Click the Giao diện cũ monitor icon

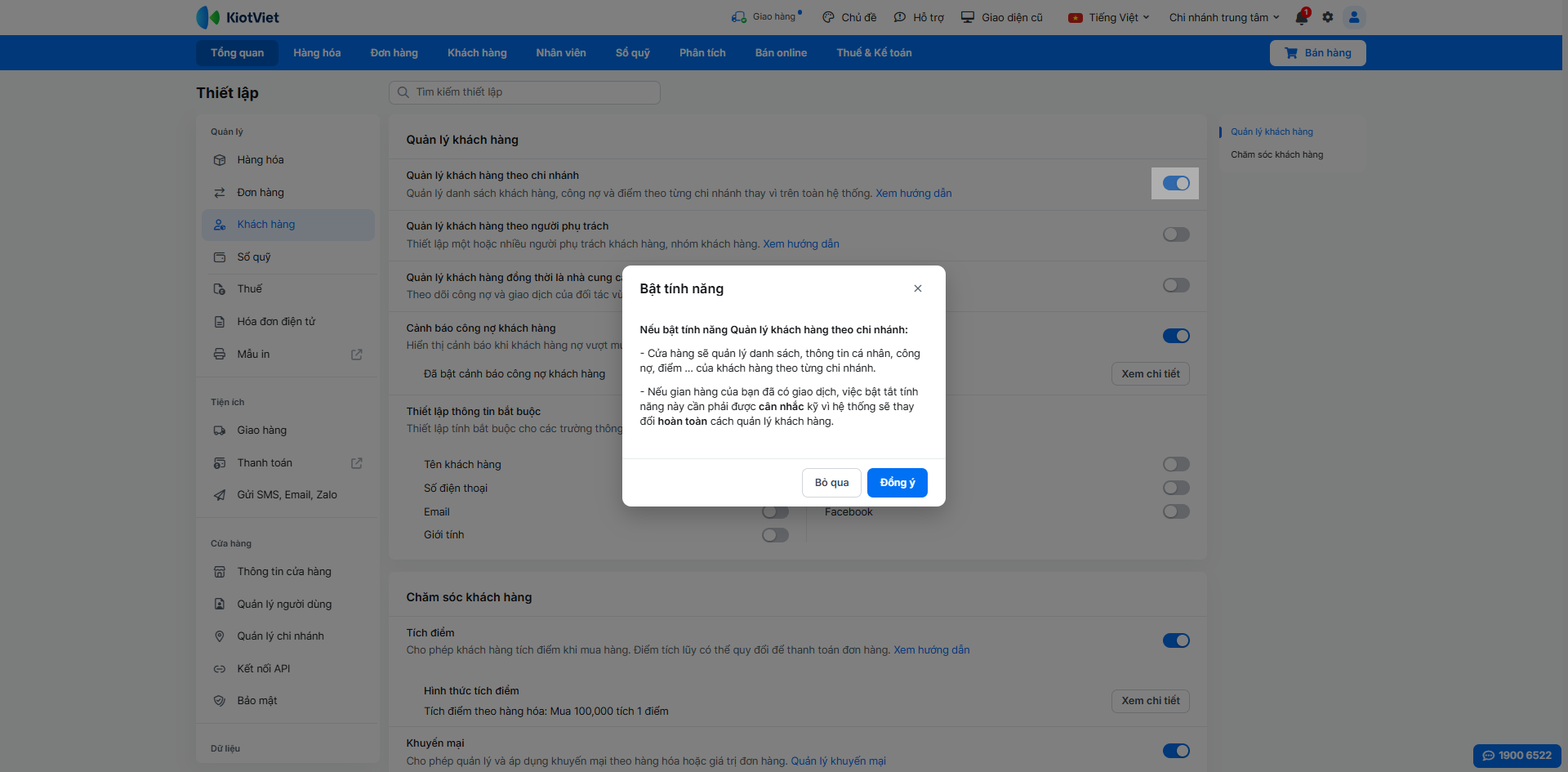point(968,17)
